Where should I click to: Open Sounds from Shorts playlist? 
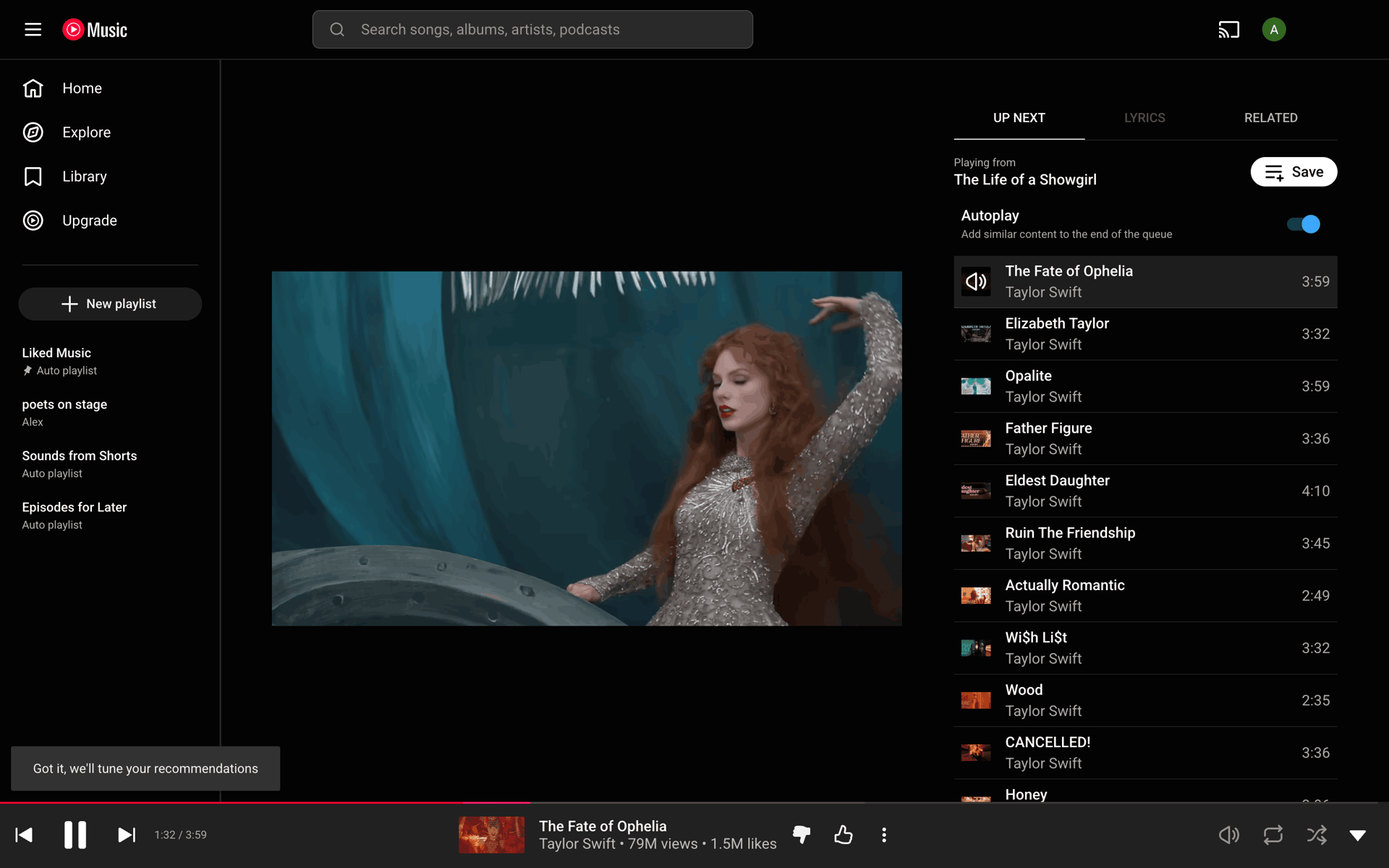tap(110, 464)
